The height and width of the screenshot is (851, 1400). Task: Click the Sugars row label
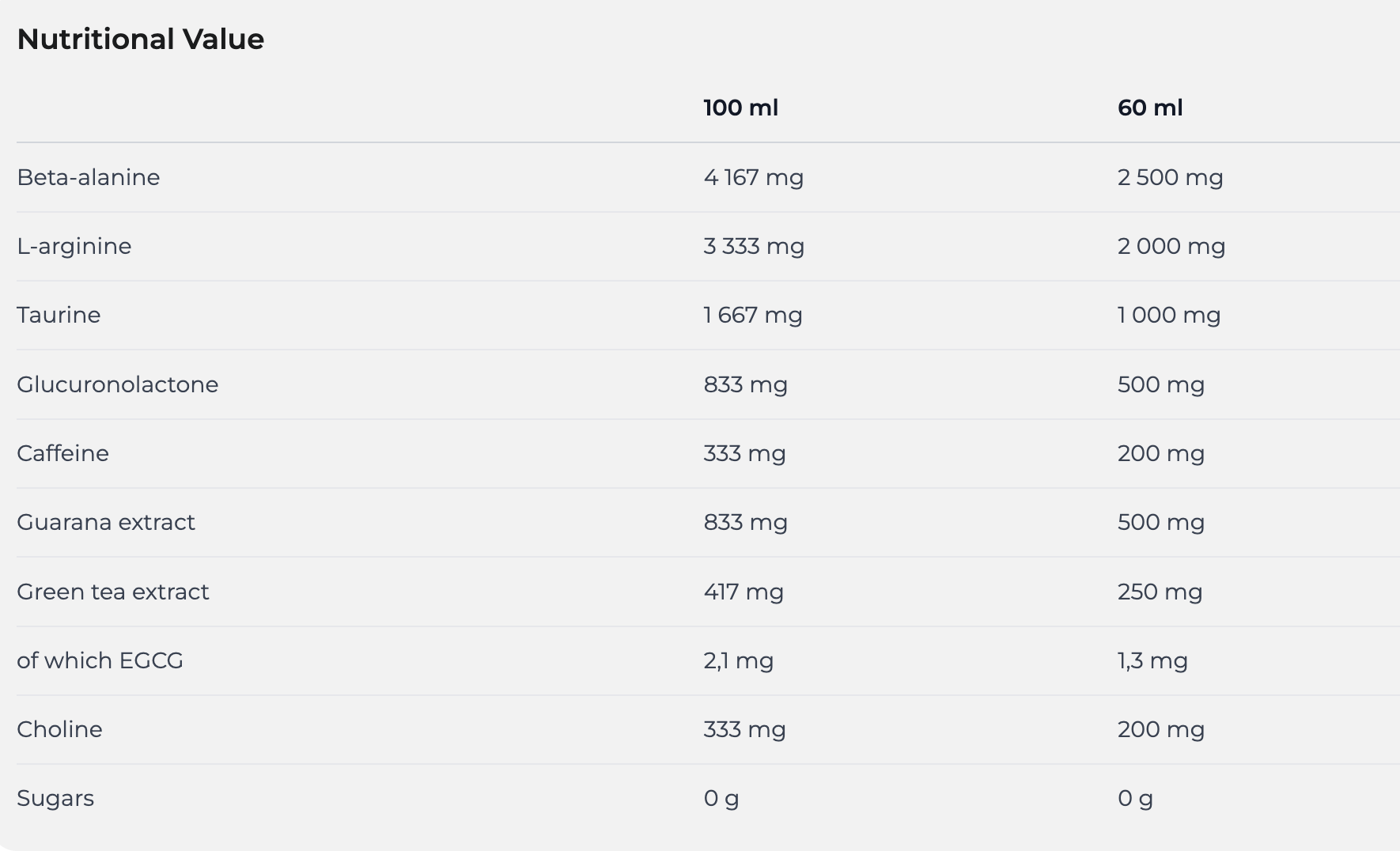point(55,798)
